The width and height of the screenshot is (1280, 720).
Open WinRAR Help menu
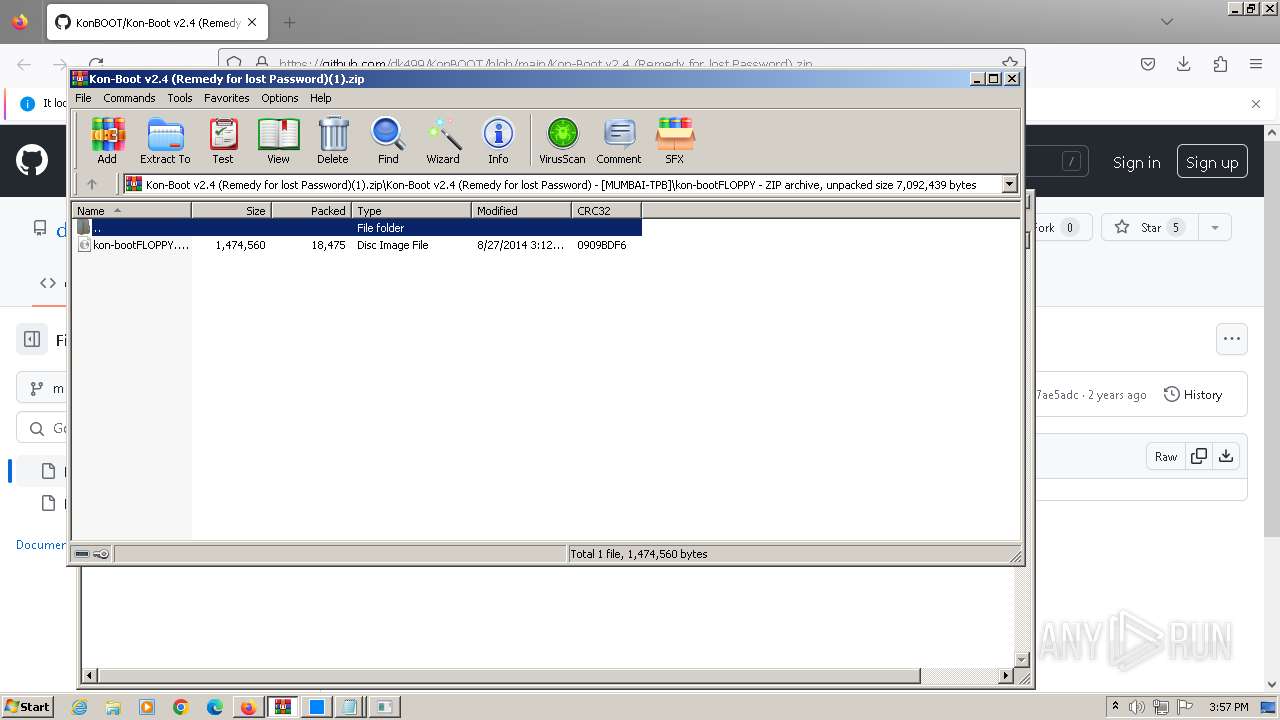(x=321, y=98)
